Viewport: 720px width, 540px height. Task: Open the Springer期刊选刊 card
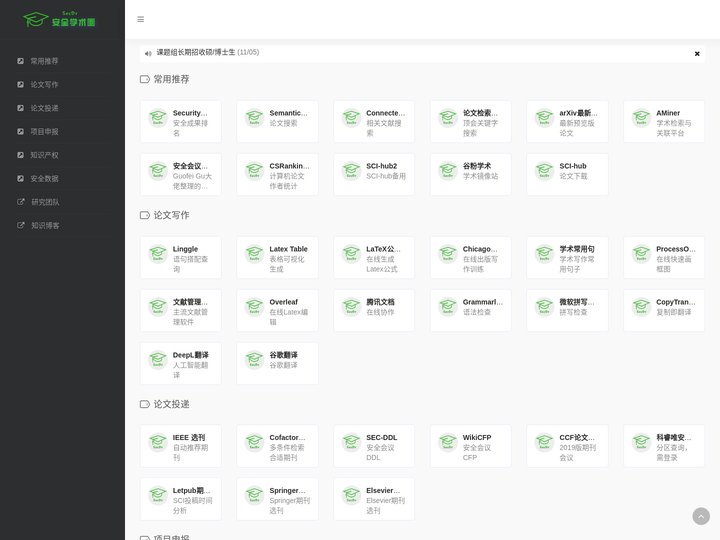[x=277, y=499]
